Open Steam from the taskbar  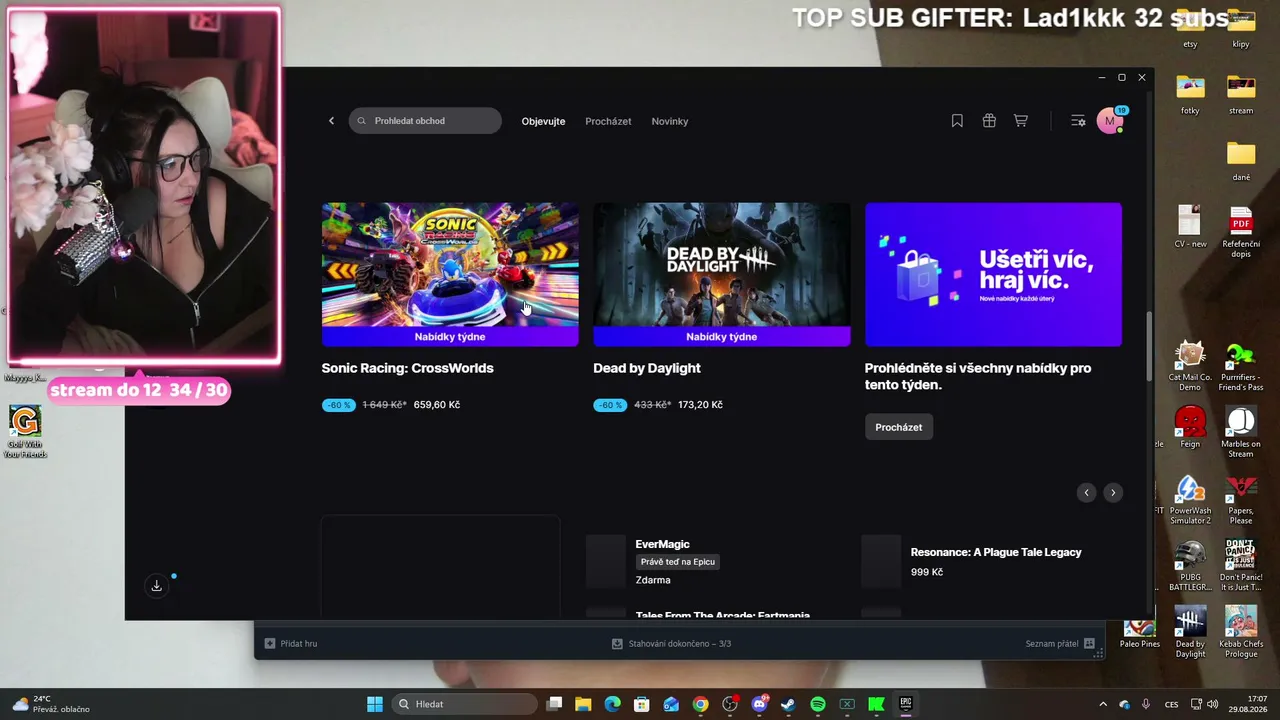point(788,704)
